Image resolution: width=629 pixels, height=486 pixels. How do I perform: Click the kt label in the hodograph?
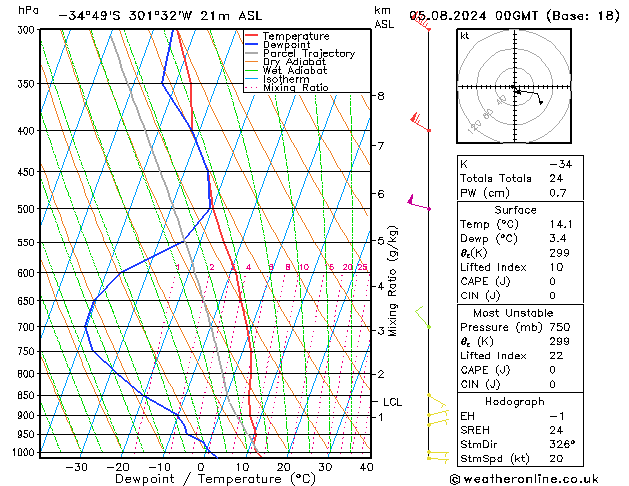pyautogui.click(x=465, y=36)
